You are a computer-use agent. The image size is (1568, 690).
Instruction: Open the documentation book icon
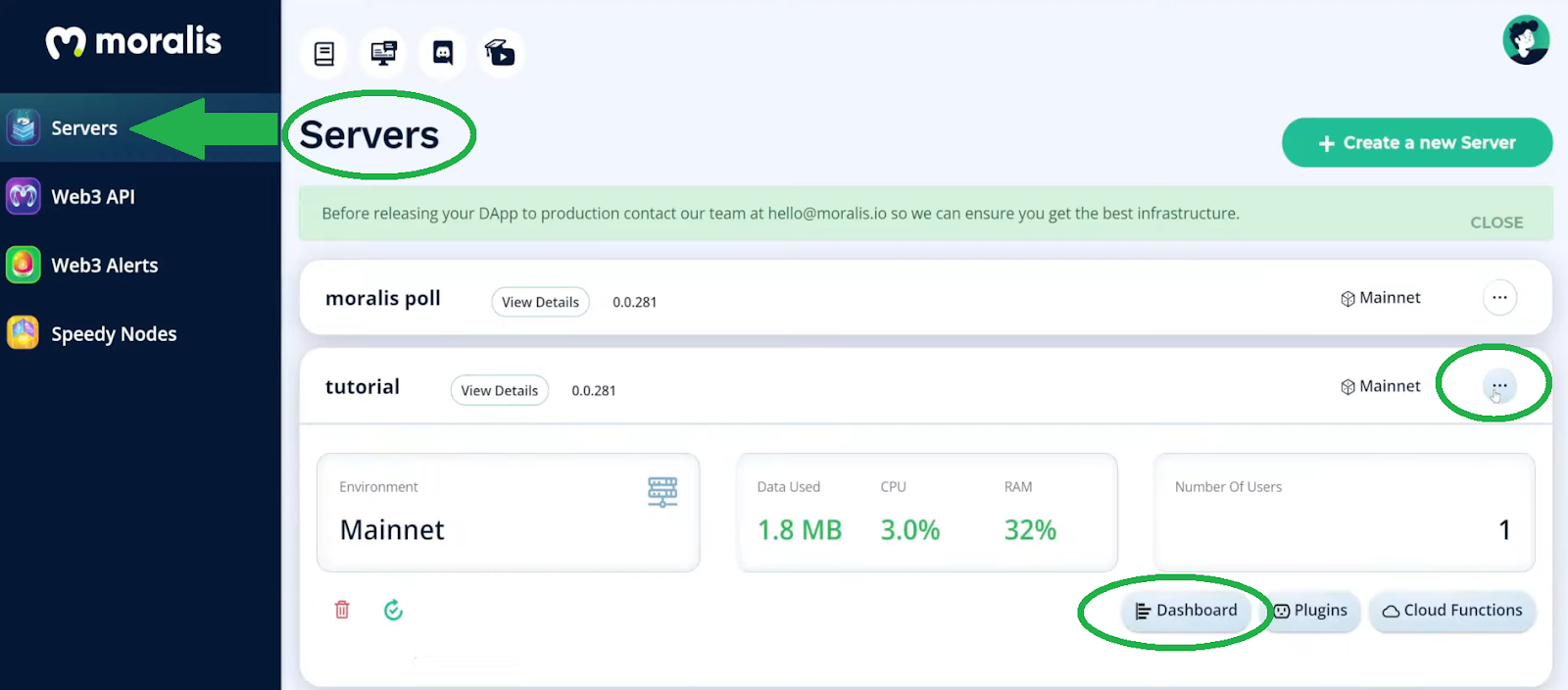pyautogui.click(x=324, y=53)
